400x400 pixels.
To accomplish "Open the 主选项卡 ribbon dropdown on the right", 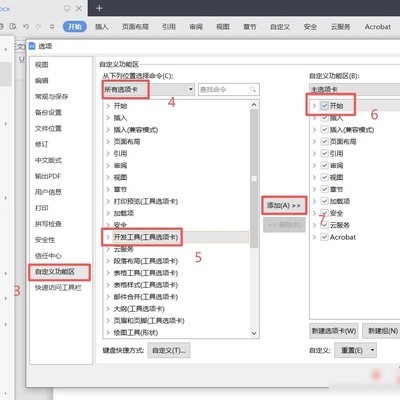I will pyautogui.click(x=355, y=89).
